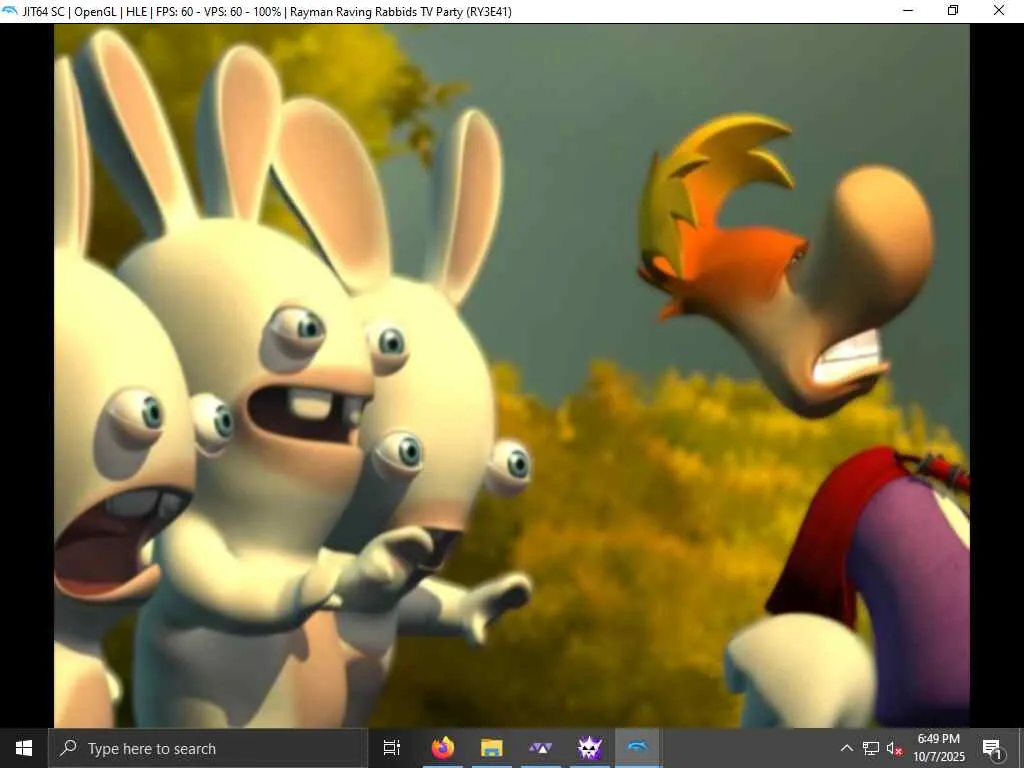Open the purple triangles app in taskbar
1024x768 pixels.
[541, 748]
